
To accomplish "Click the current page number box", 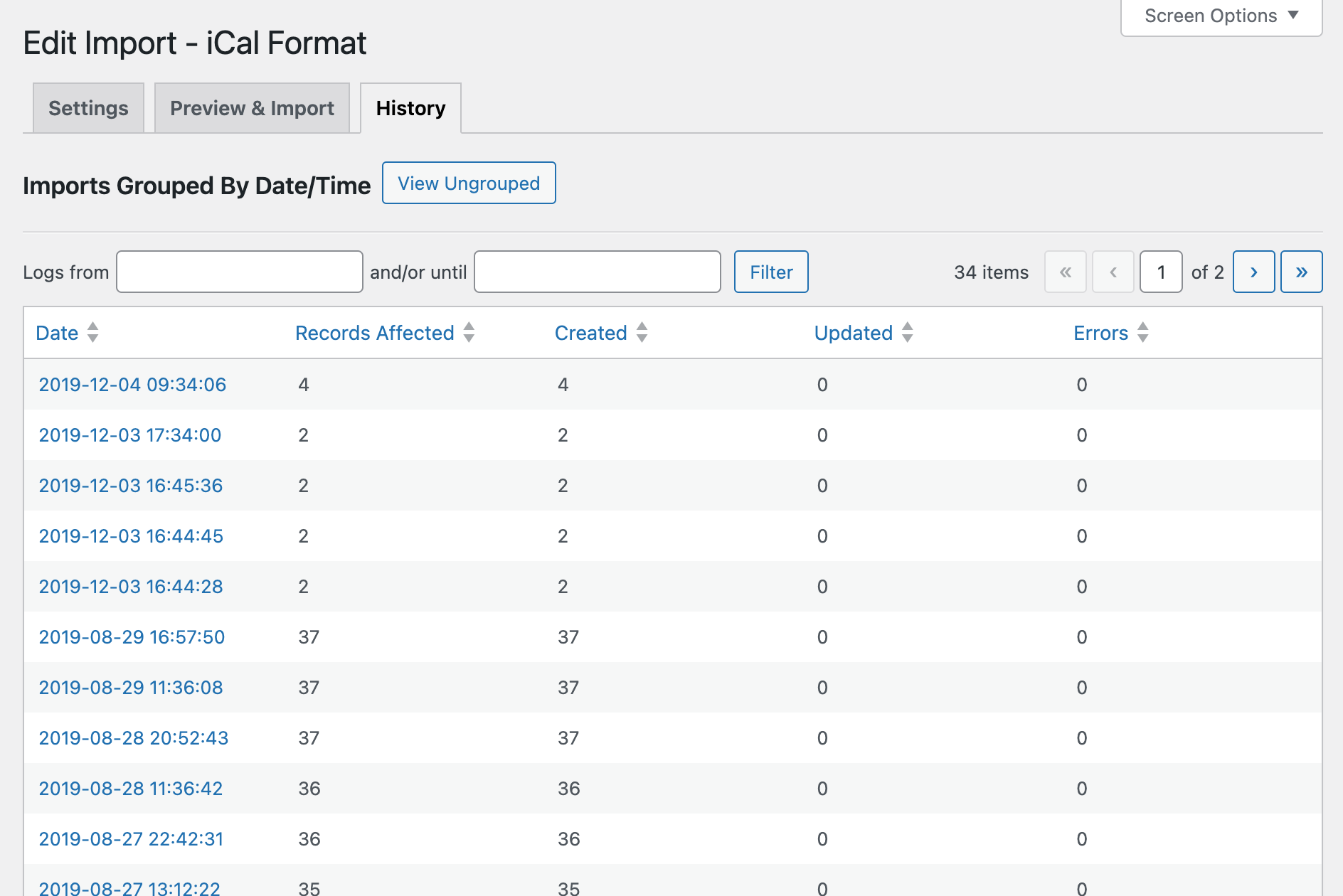I will 1160,272.
